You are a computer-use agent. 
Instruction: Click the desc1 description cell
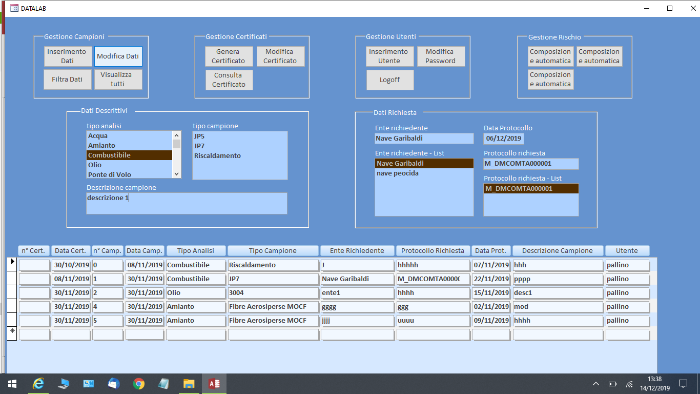558,293
